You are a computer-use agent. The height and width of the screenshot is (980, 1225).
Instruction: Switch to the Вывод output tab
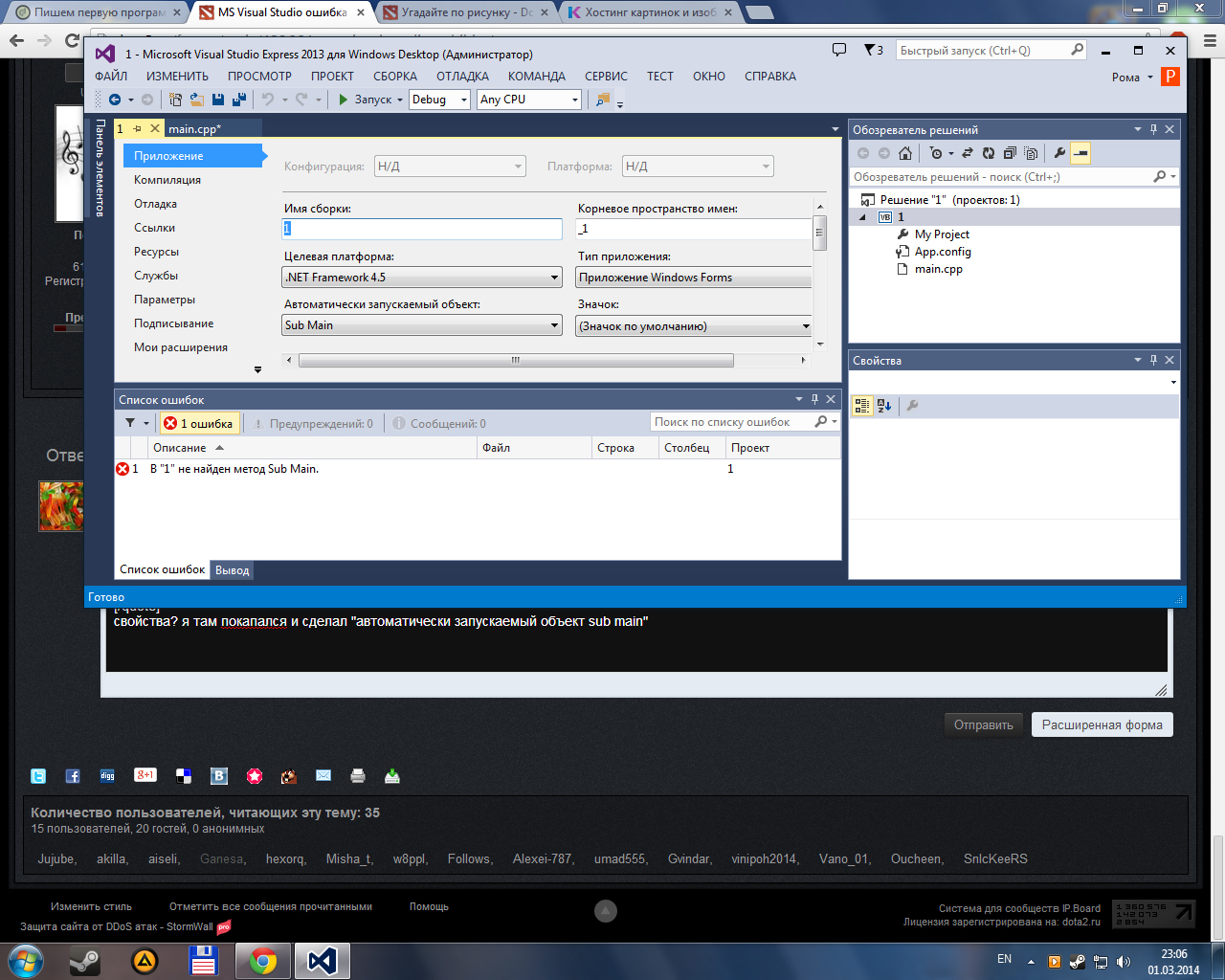click(x=232, y=570)
